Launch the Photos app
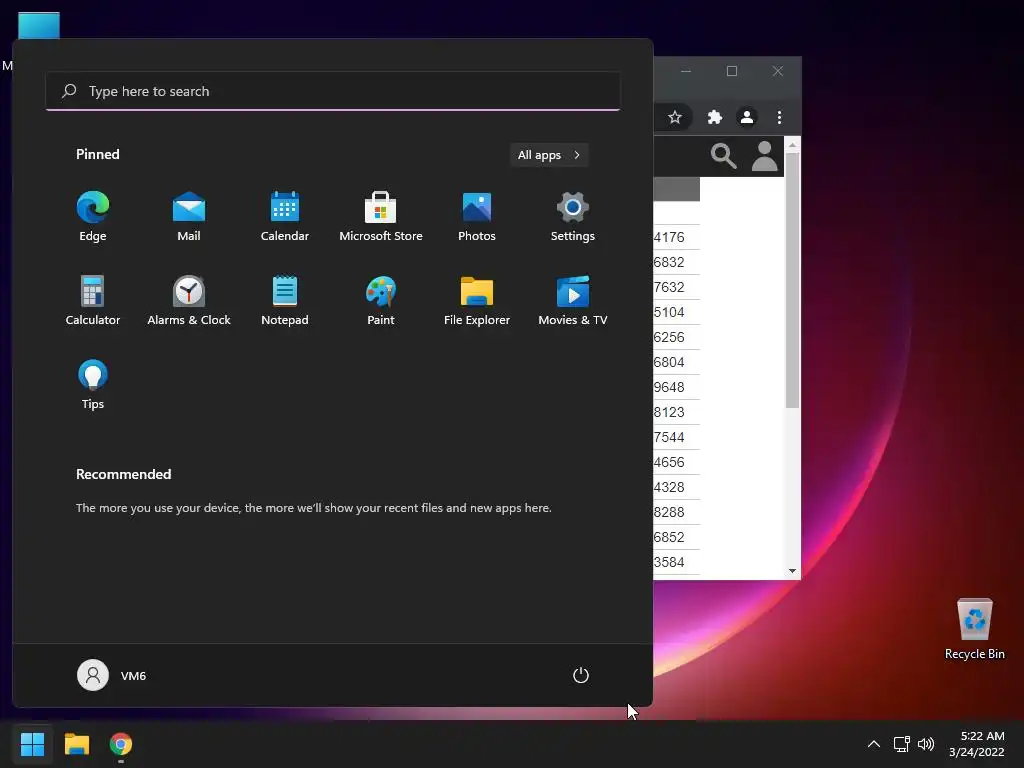This screenshot has height=768, width=1024. coord(477,217)
